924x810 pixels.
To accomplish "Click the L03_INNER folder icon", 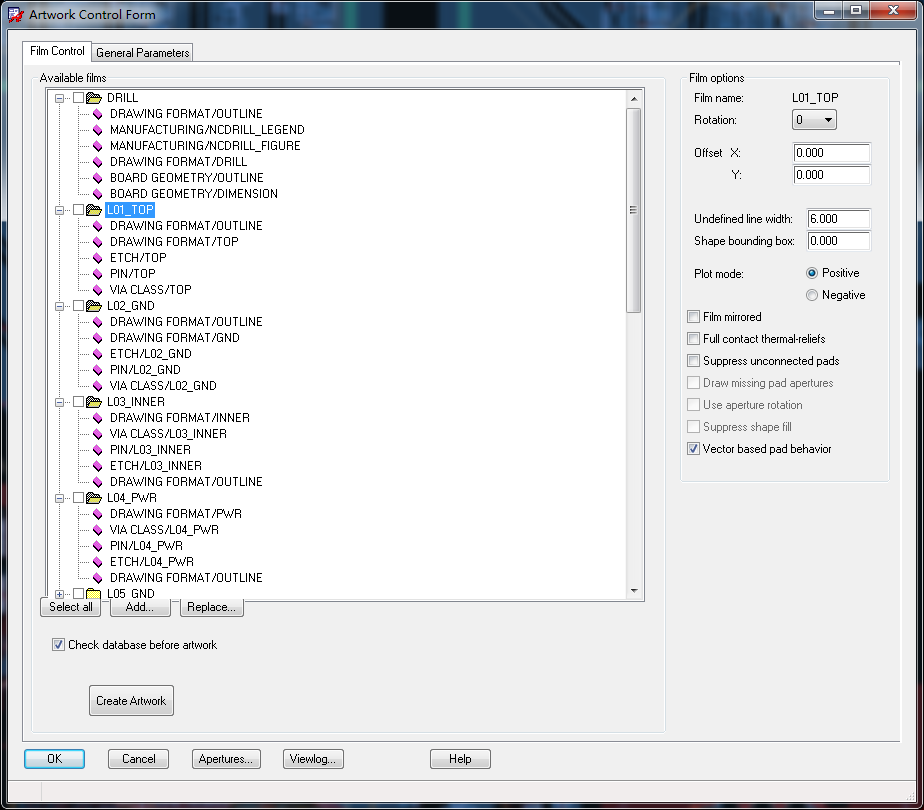I will tap(94, 402).
